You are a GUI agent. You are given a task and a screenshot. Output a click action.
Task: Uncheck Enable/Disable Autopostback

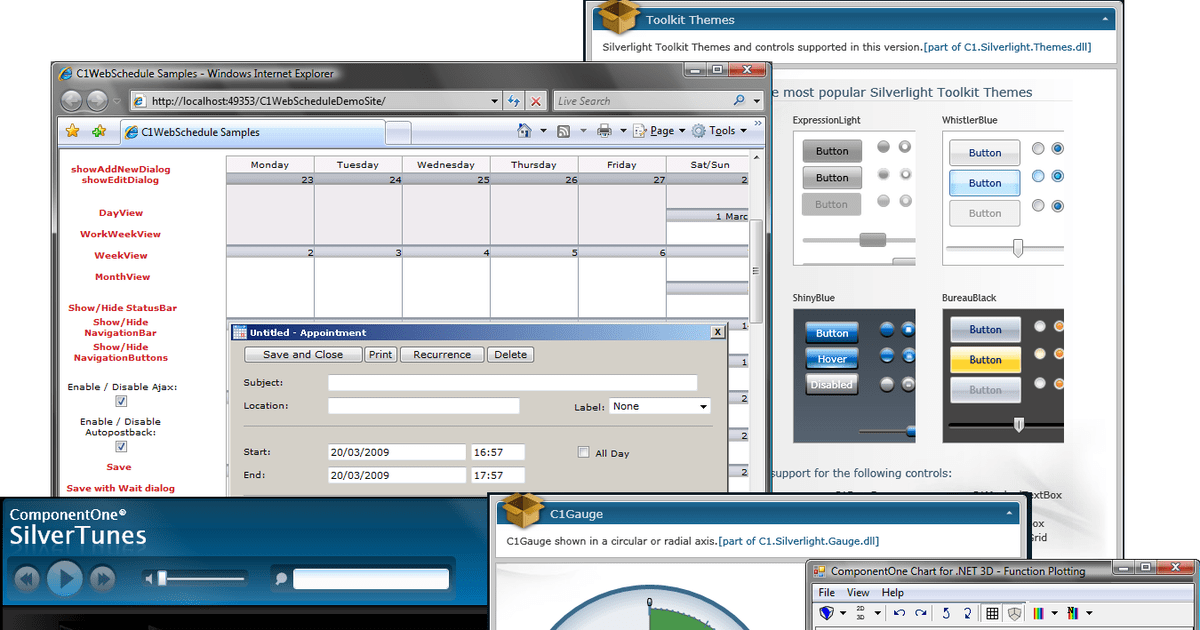point(121,446)
